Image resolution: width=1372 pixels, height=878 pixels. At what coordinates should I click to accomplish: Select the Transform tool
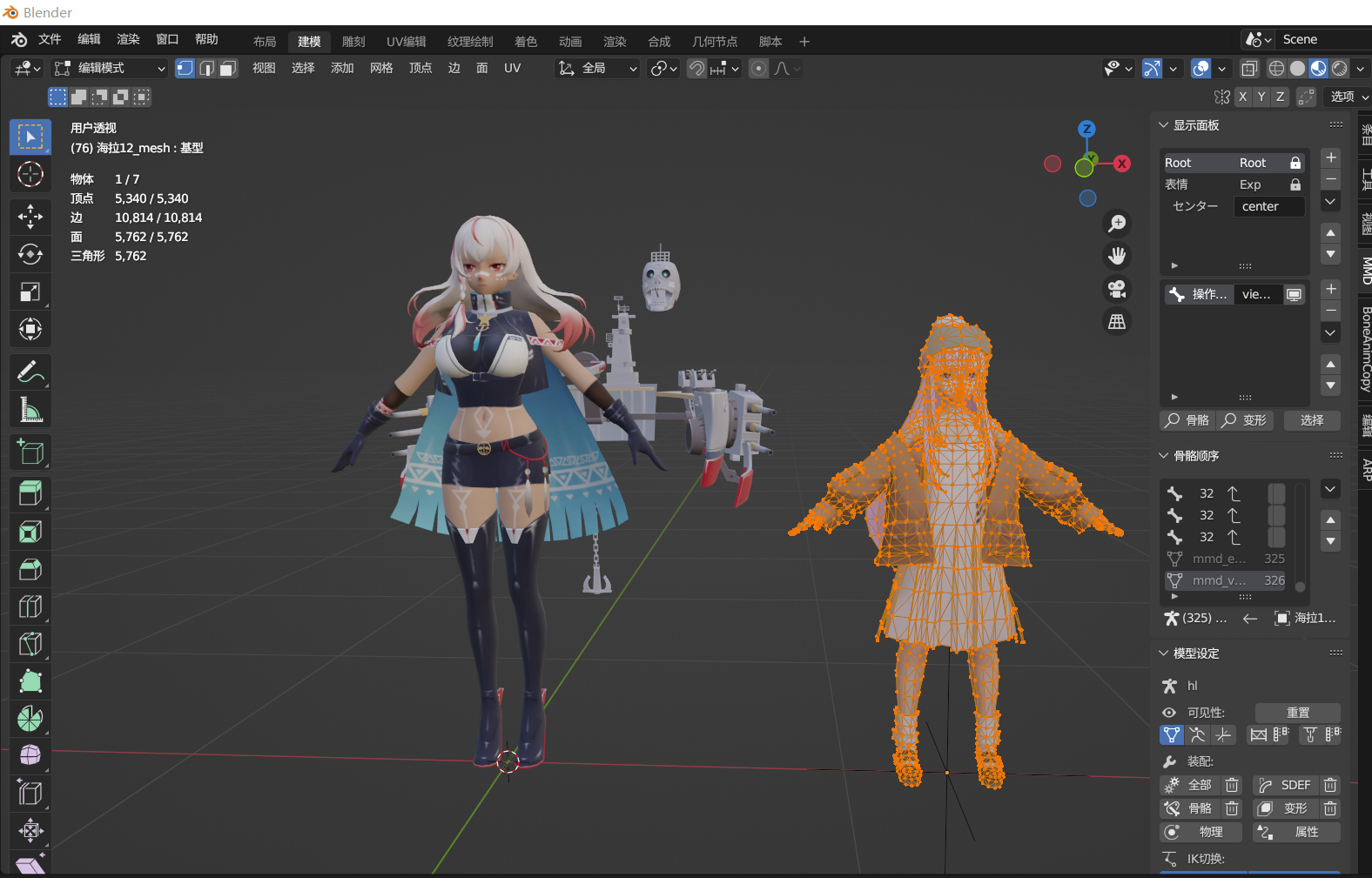point(30,329)
